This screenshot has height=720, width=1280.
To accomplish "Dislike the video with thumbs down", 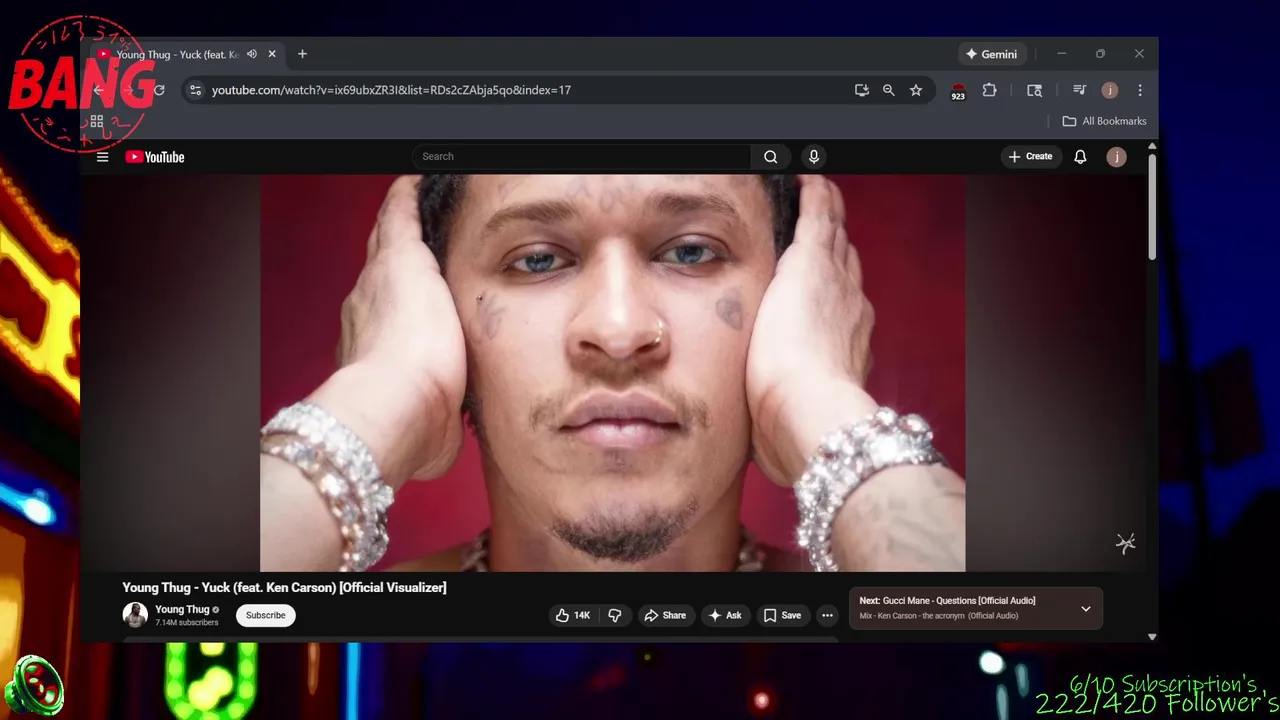I will coord(614,615).
